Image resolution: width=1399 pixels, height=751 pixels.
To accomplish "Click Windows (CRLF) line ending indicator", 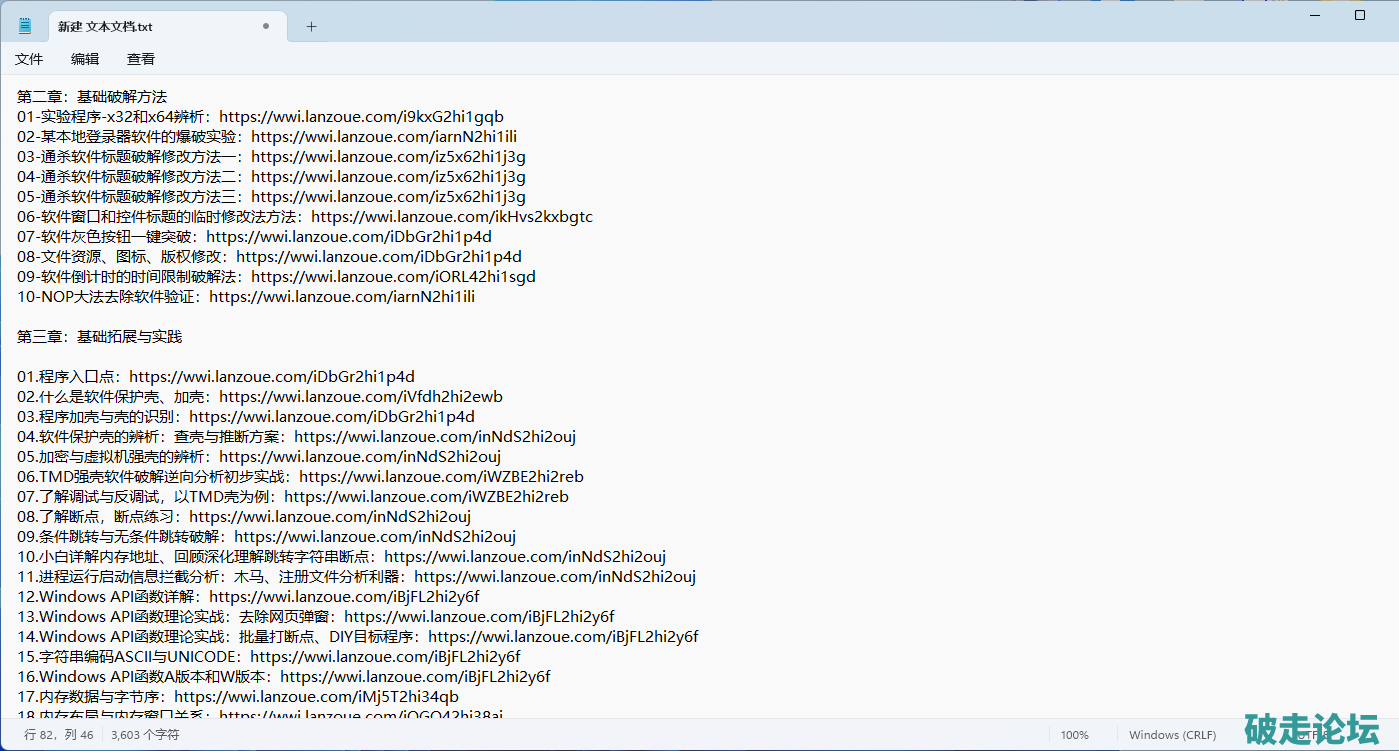I will coord(1172,735).
